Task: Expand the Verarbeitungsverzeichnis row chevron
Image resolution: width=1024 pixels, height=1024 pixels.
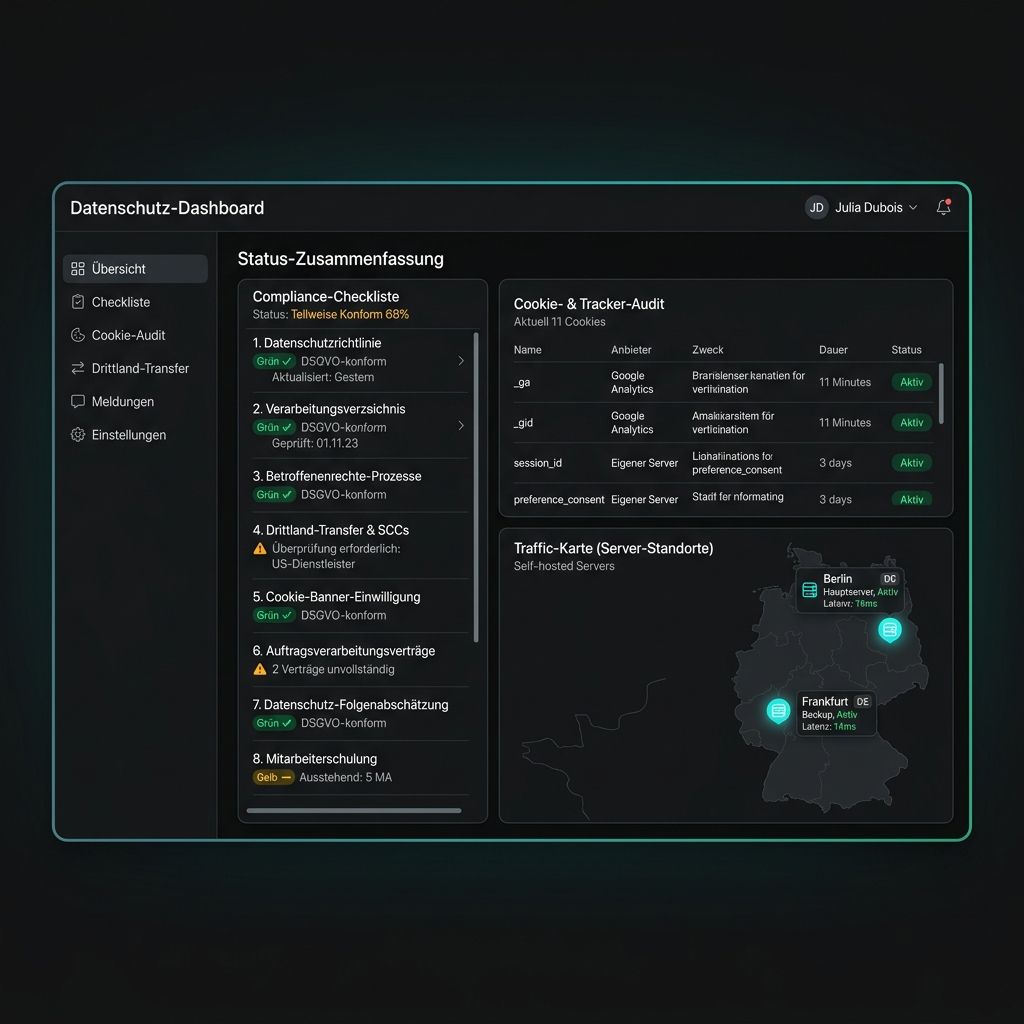Action: click(461, 426)
